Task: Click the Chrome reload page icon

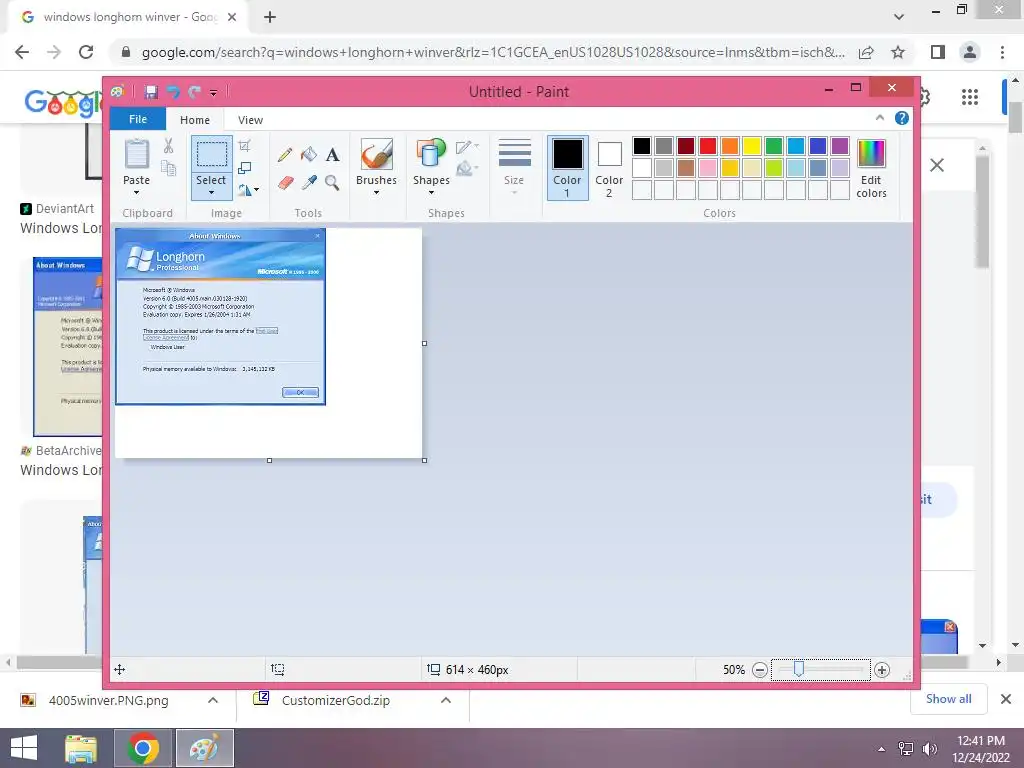Action: coord(86,52)
